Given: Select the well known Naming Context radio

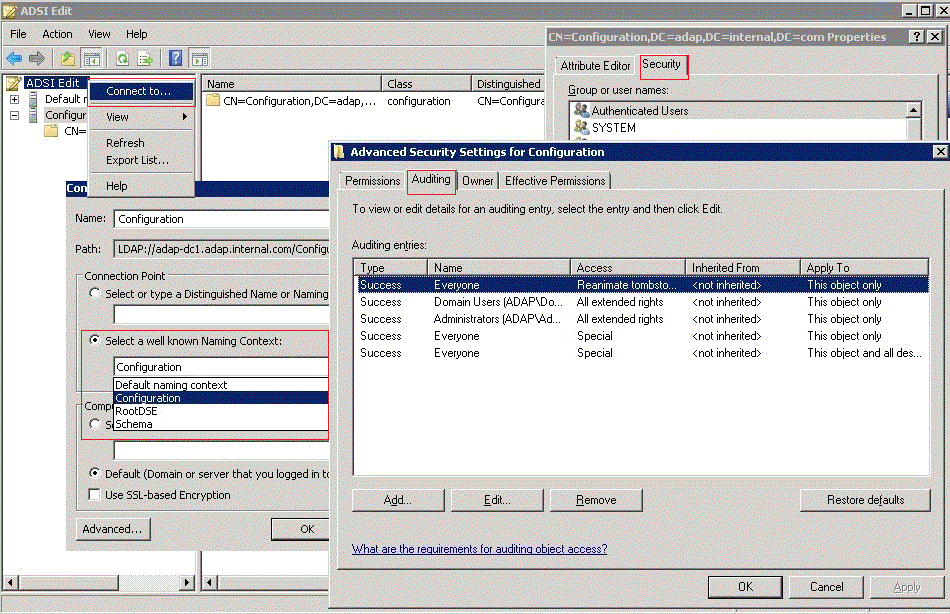Looking at the screenshot, I should click(x=95, y=340).
